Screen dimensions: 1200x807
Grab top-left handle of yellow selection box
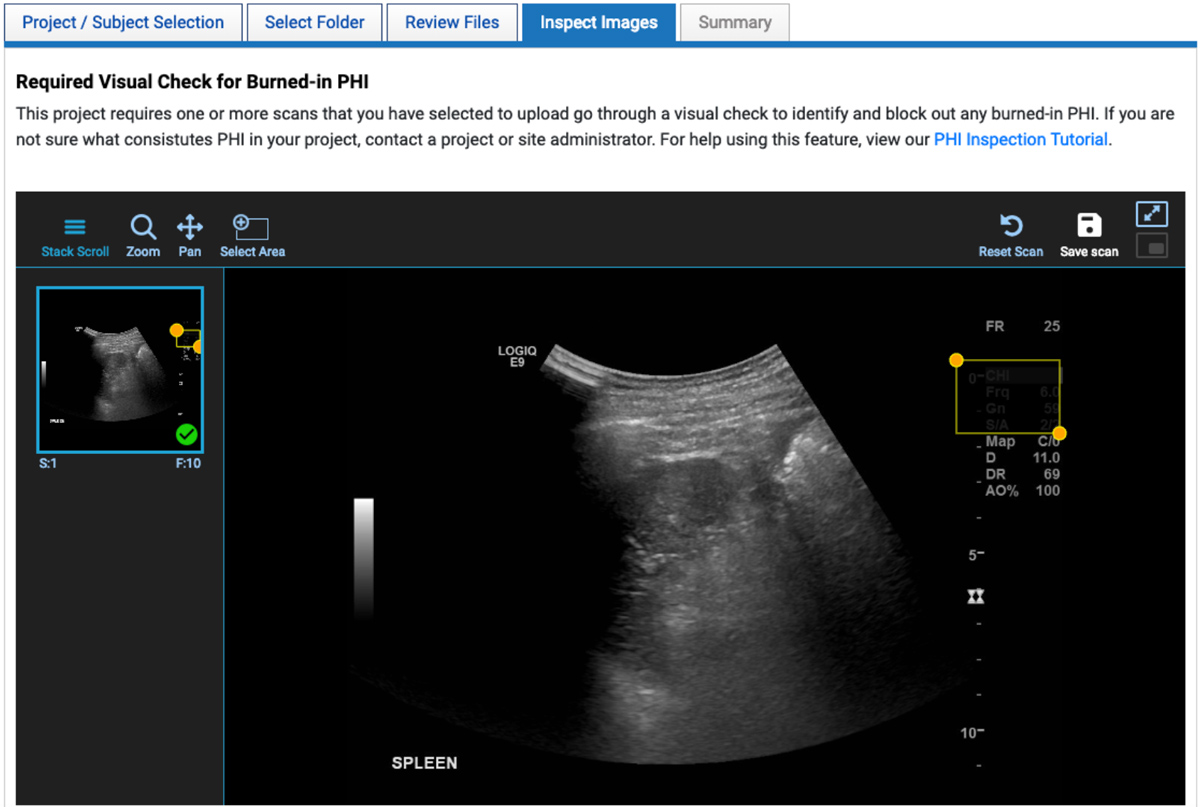[x=957, y=360]
